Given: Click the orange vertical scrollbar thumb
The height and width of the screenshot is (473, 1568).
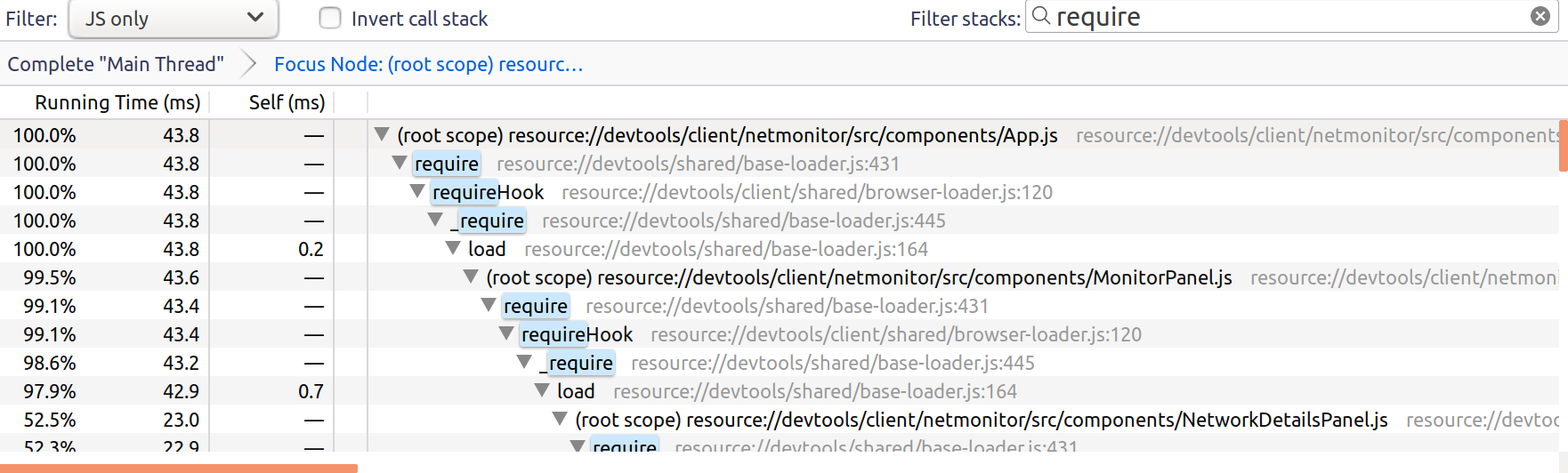Looking at the screenshot, I should (1563, 144).
